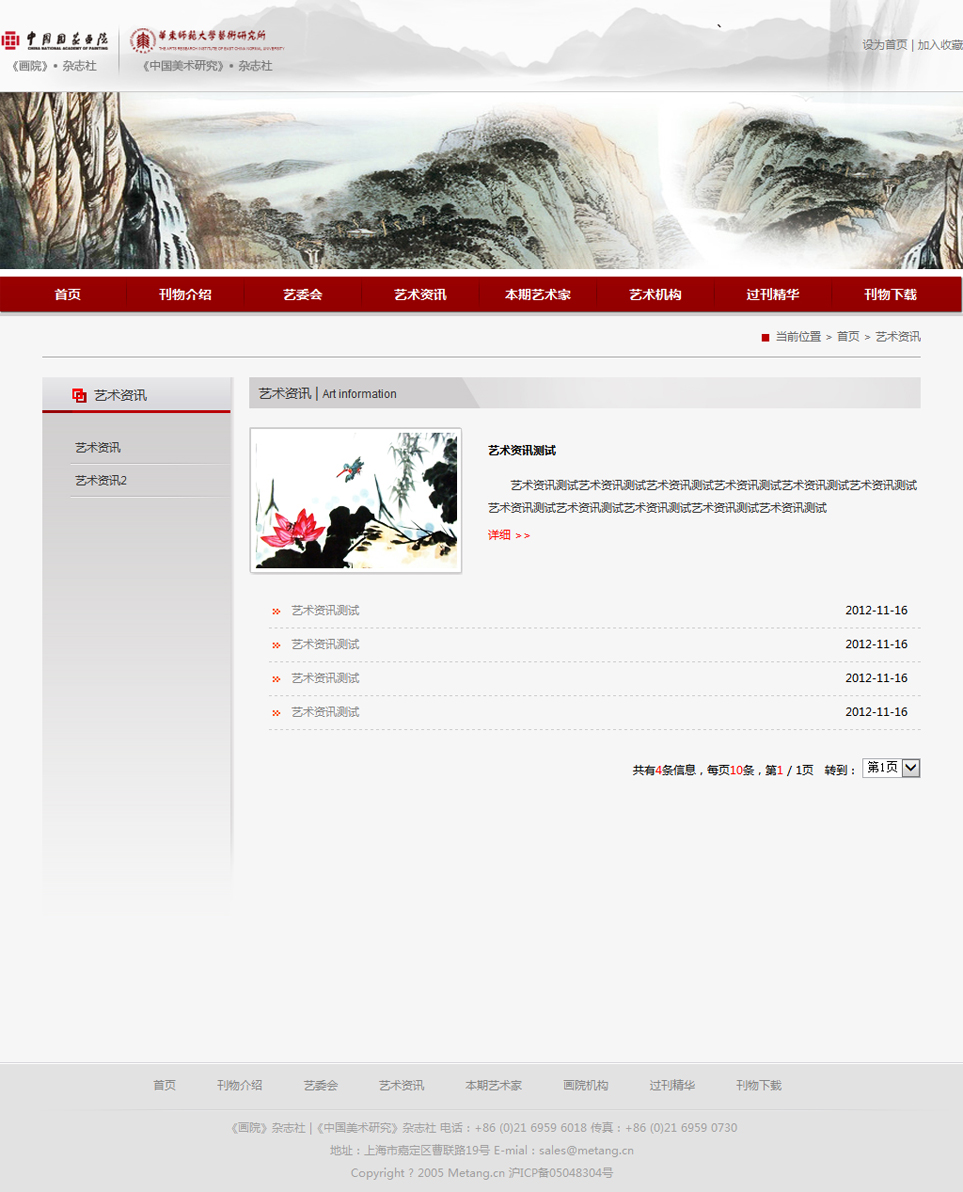Click 艺术资讯 in the breadcrumb trail
The height and width of the screenshot is (1192, 963).
coord(898,337)
